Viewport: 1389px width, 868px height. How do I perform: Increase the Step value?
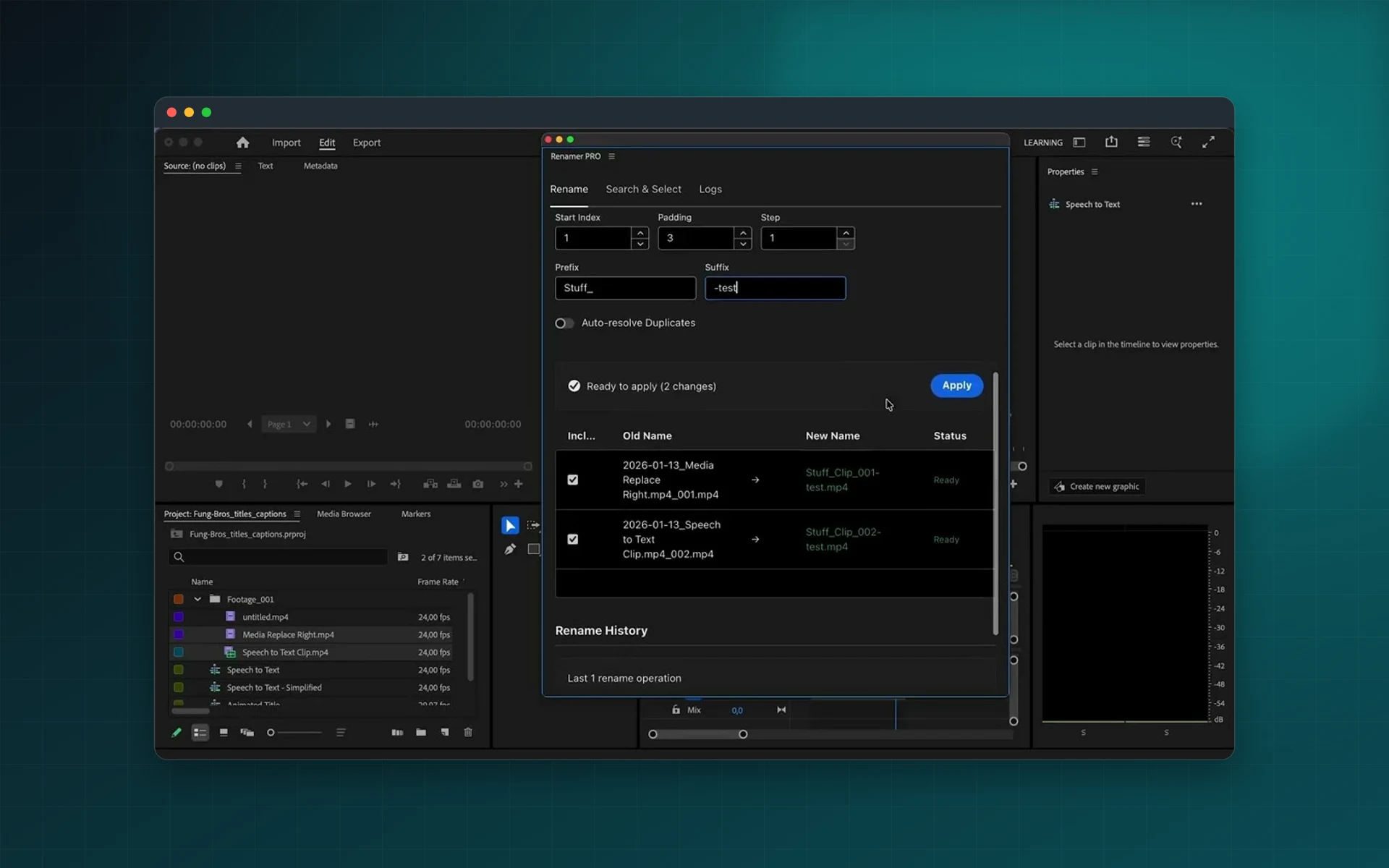coord(846,233)
